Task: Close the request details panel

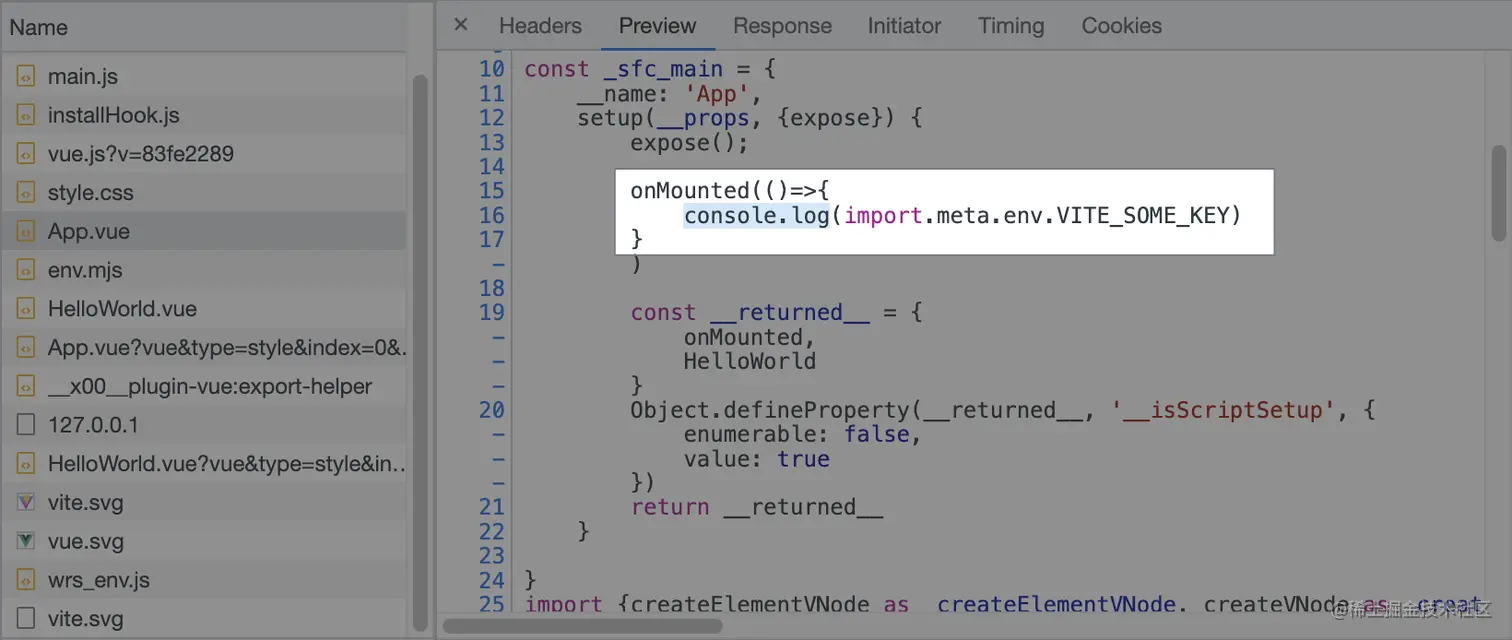Action: (x=461, y=25)
